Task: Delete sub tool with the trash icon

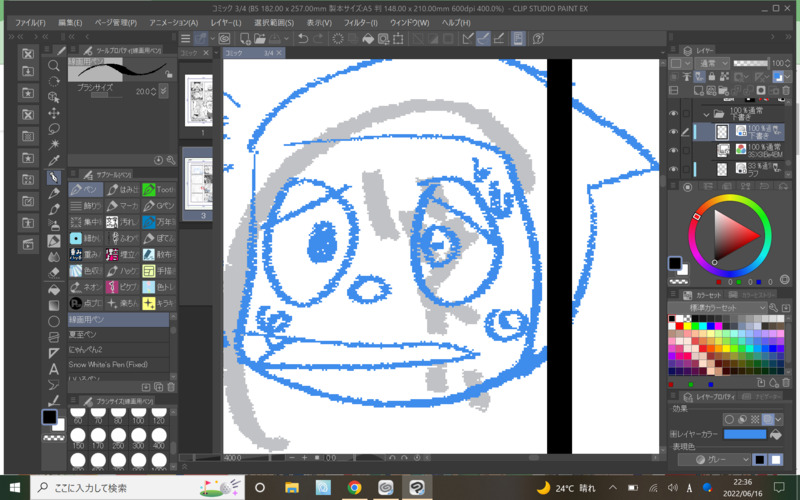Action: click(171, 387)
